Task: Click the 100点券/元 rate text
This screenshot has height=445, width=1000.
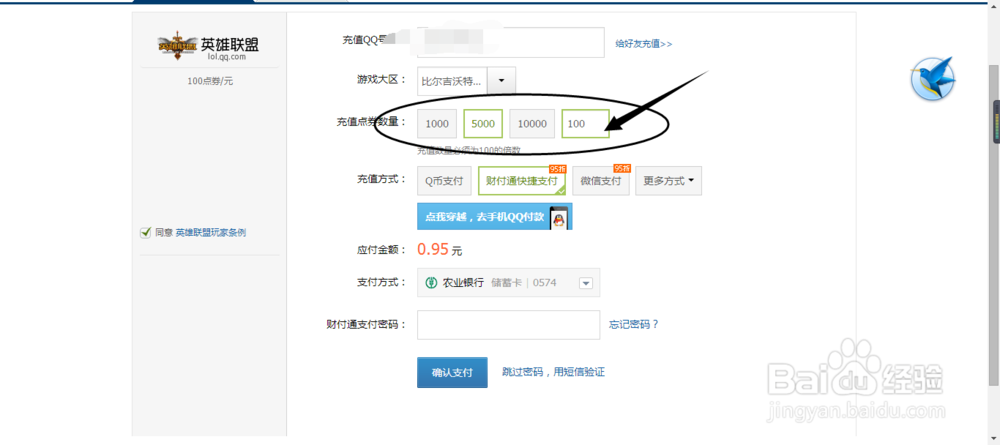Action: click(x=210, y=81)
